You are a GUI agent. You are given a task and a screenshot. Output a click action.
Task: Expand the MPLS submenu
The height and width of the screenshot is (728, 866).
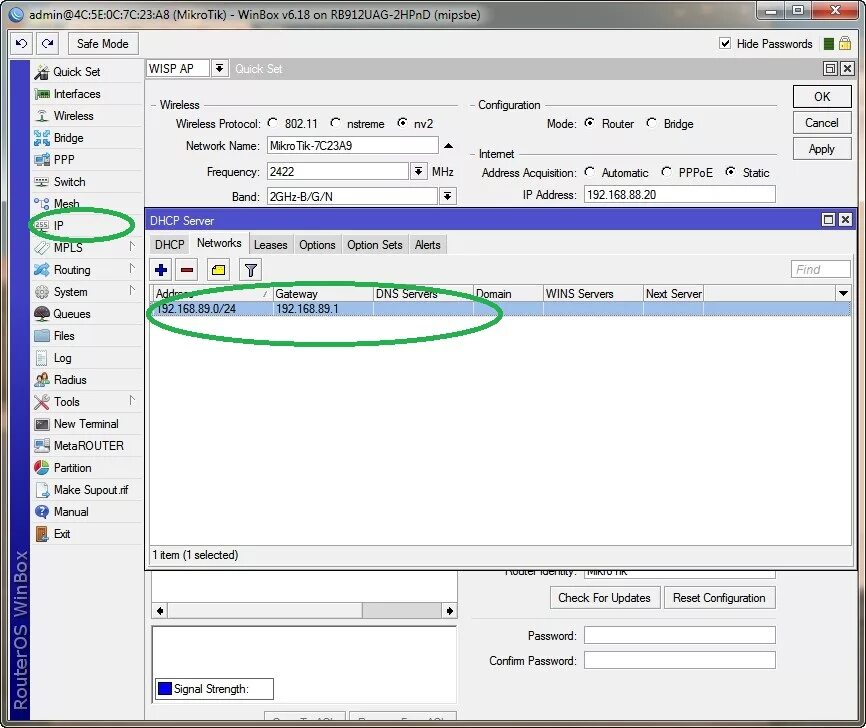[131, 246]
